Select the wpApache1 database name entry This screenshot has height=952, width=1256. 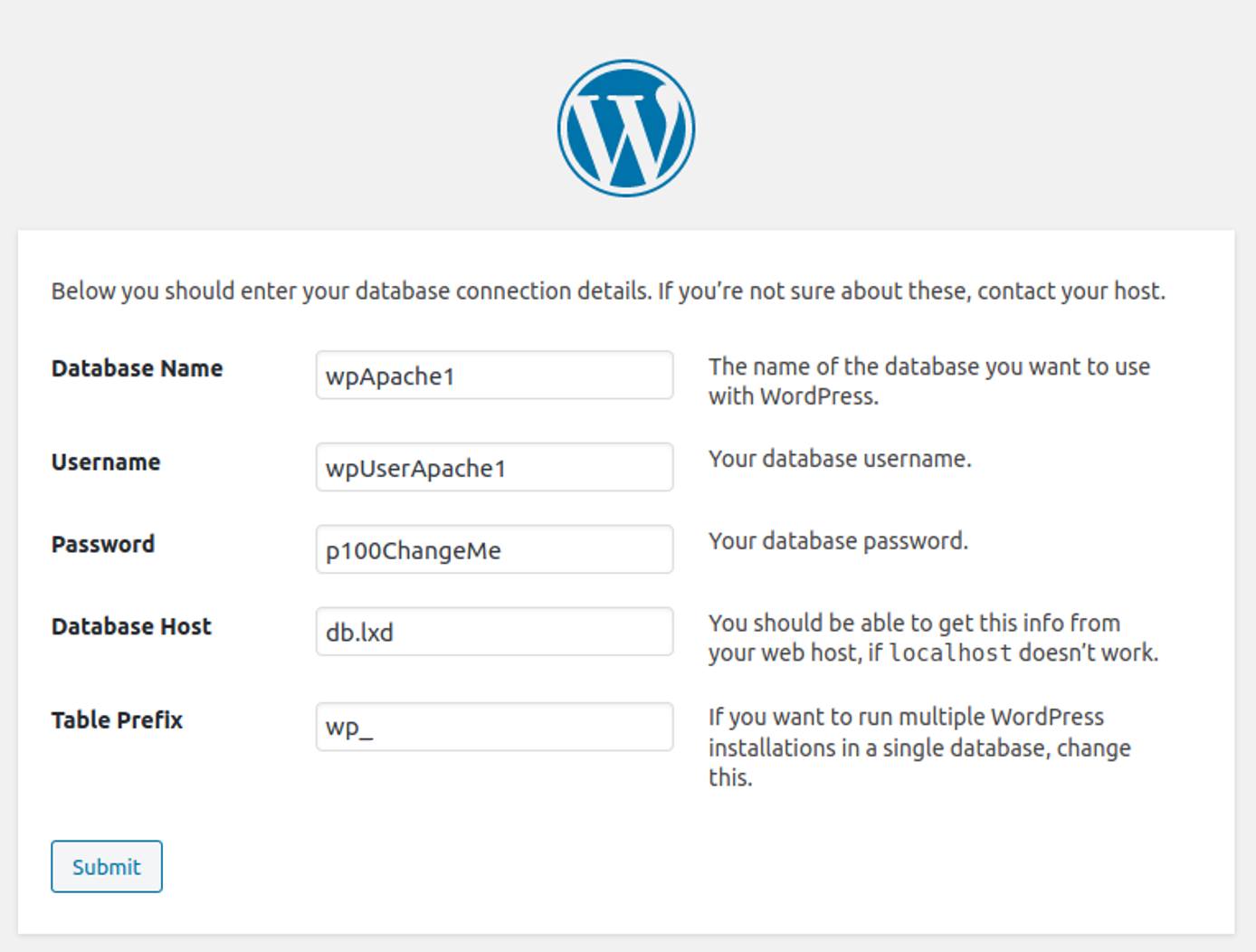coord(493,375)
